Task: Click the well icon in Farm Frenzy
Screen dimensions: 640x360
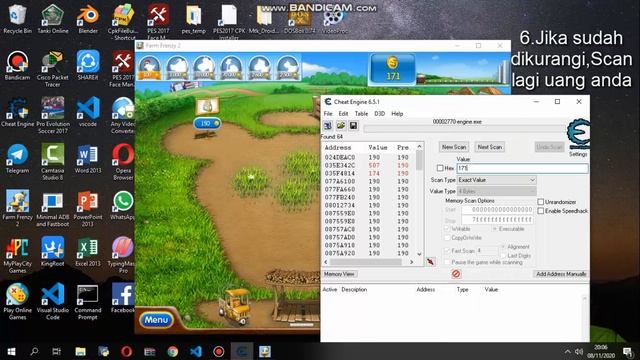Action: (207, 107)
